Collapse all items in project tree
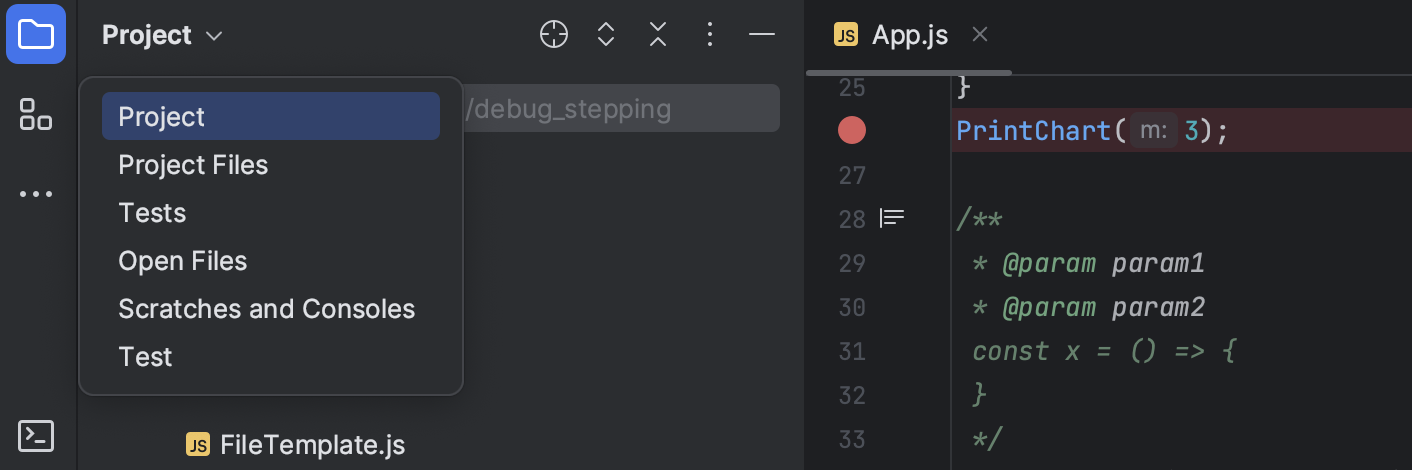 pyautogui.click(x=658, y=35)
